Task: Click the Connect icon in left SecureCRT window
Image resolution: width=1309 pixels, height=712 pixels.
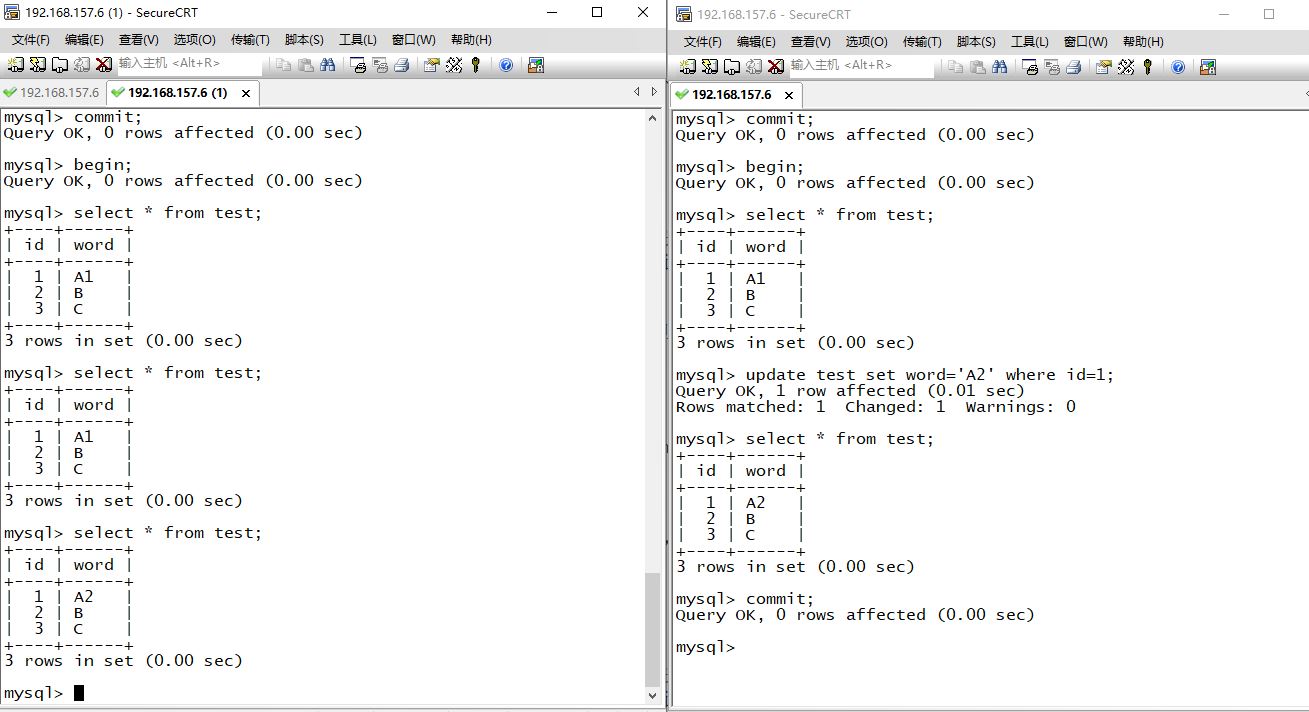Action: pyautogui.click(x=16, y=64)
